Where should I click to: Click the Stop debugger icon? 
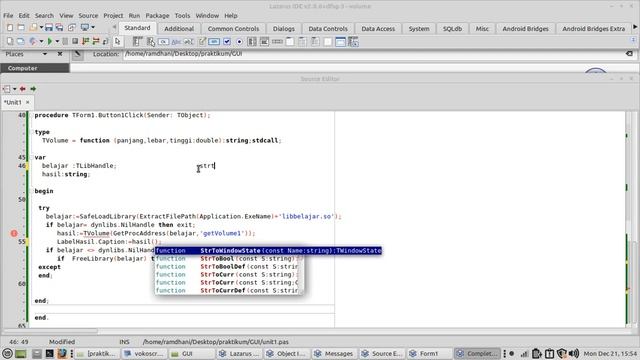[x=75, y=41]
